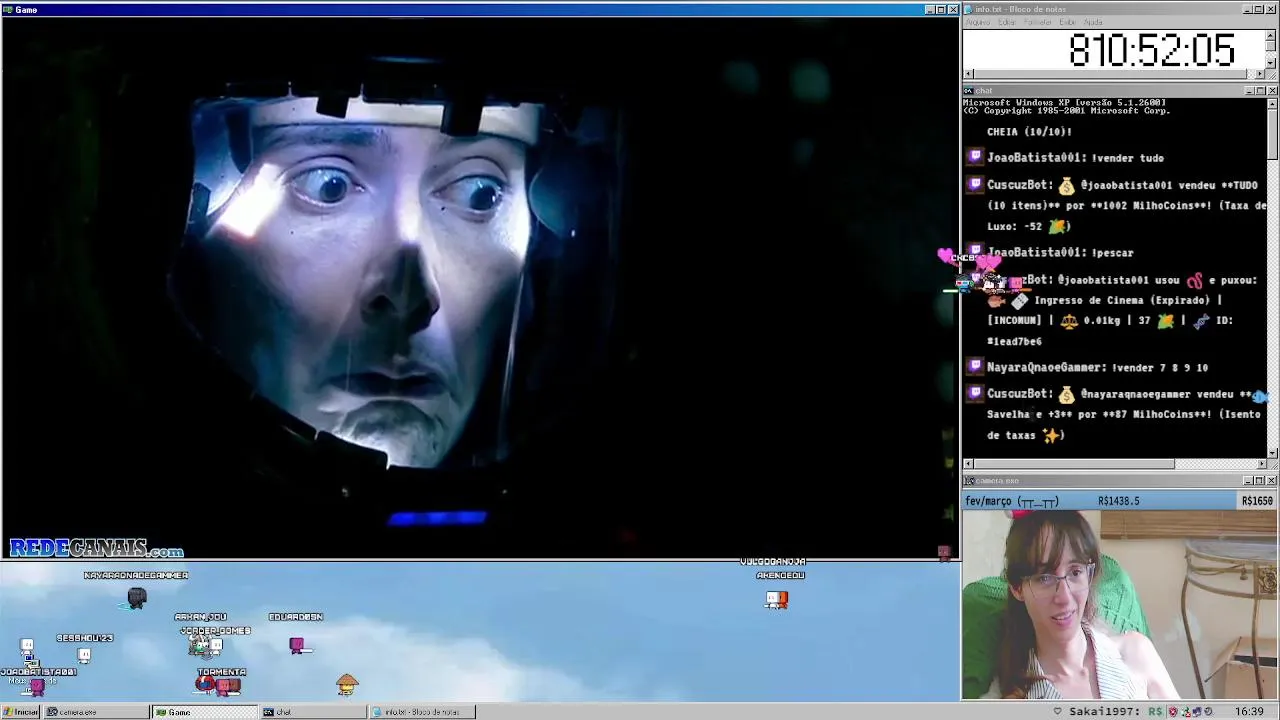Image resolution: width=1280 pixels, height=720 pixels.
Task: Click scroll-up arrow in Bloco de notas
Action: click(x=1271, y=35)
